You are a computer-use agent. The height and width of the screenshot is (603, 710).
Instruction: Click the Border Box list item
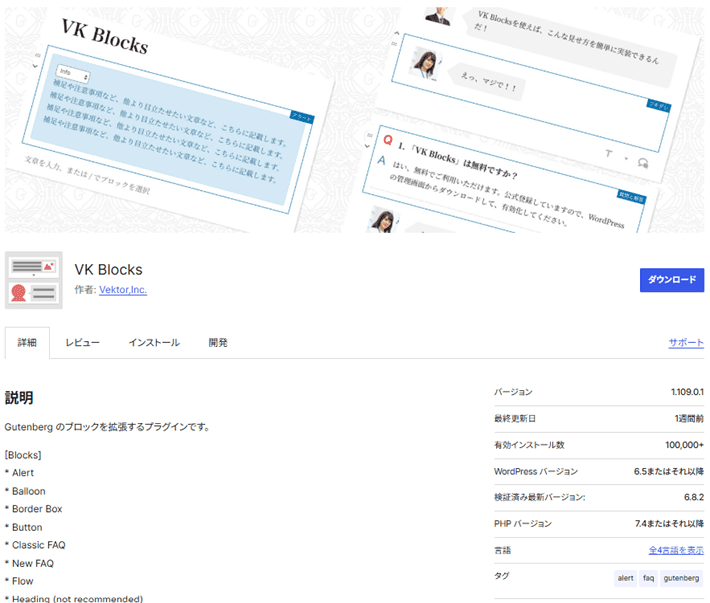tap(37, 509)
